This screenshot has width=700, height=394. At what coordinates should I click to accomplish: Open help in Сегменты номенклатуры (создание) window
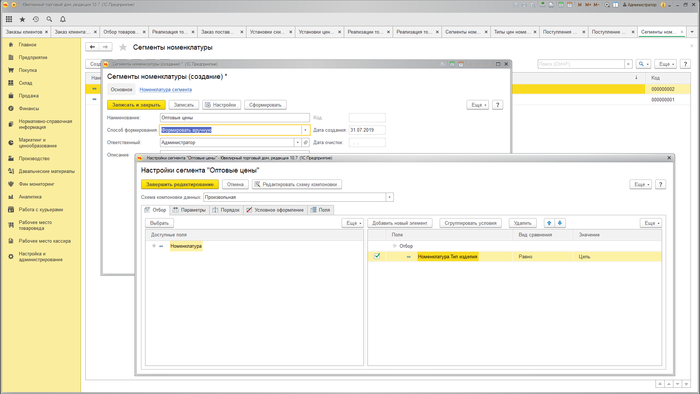tap(498, 105)
